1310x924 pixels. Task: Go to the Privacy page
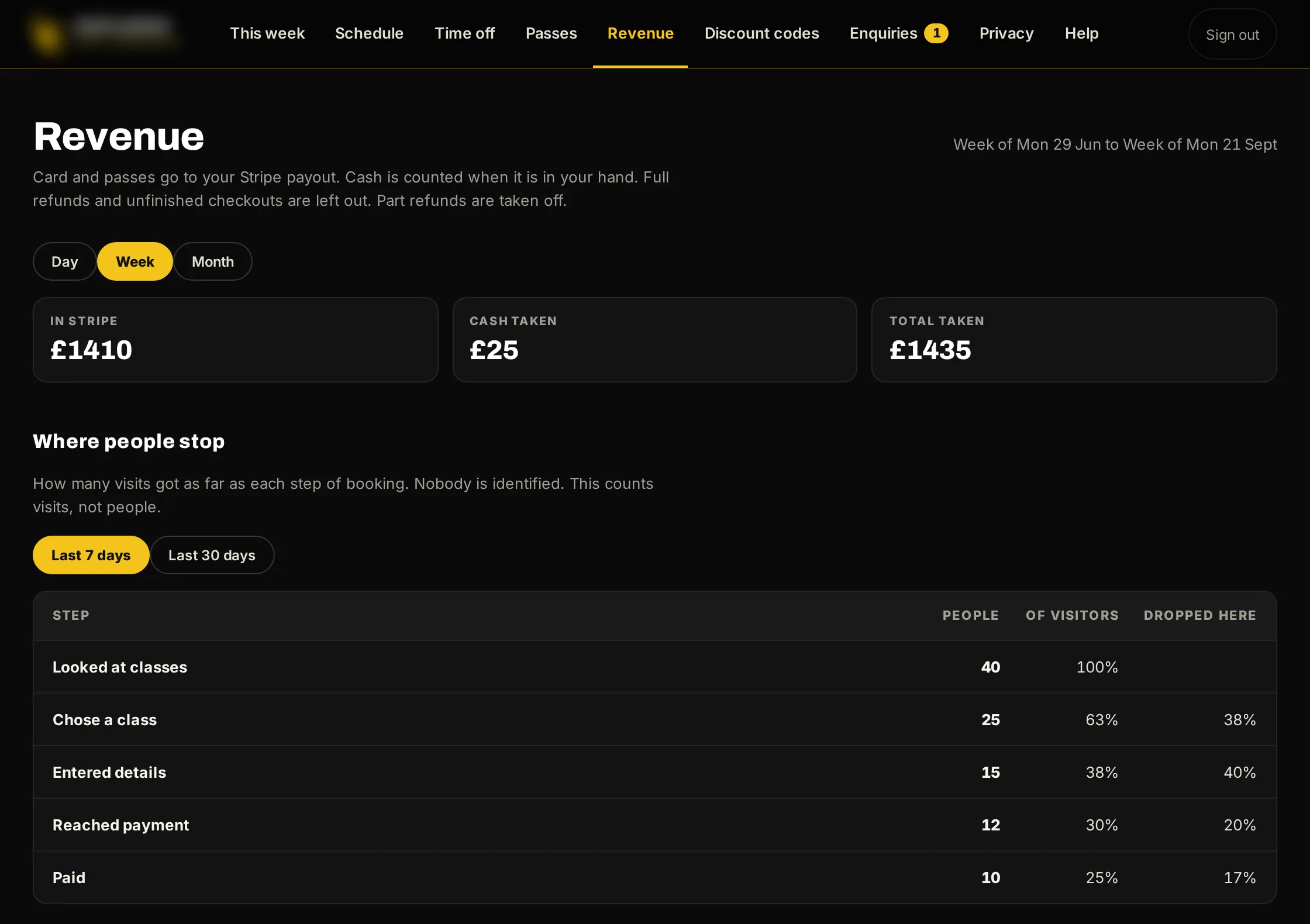tap(1006, 33)
